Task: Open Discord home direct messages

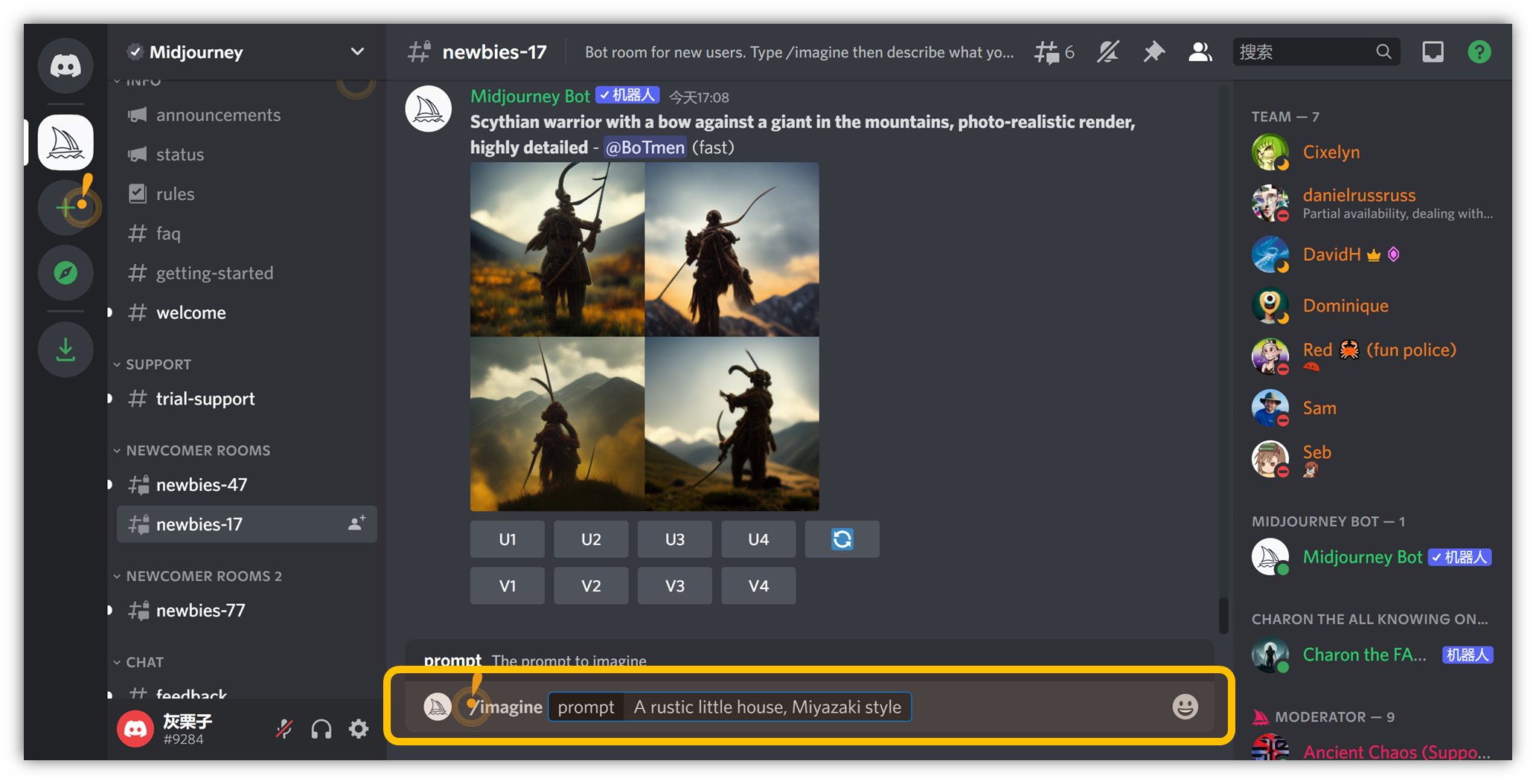Action: [x=65, y=65]
